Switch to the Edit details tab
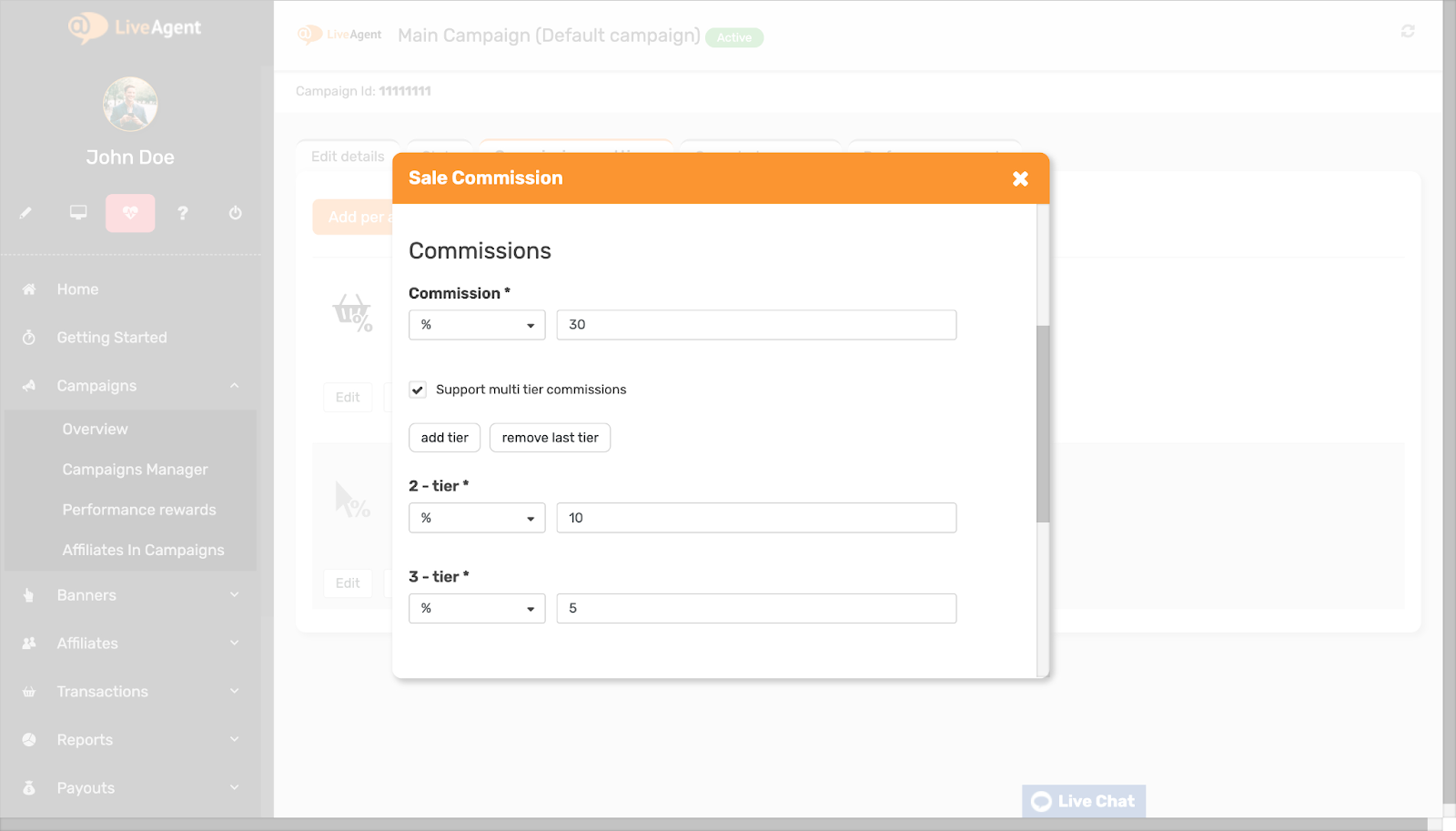The width and height of the screenshot is (1456, 831). pos(348,156)
